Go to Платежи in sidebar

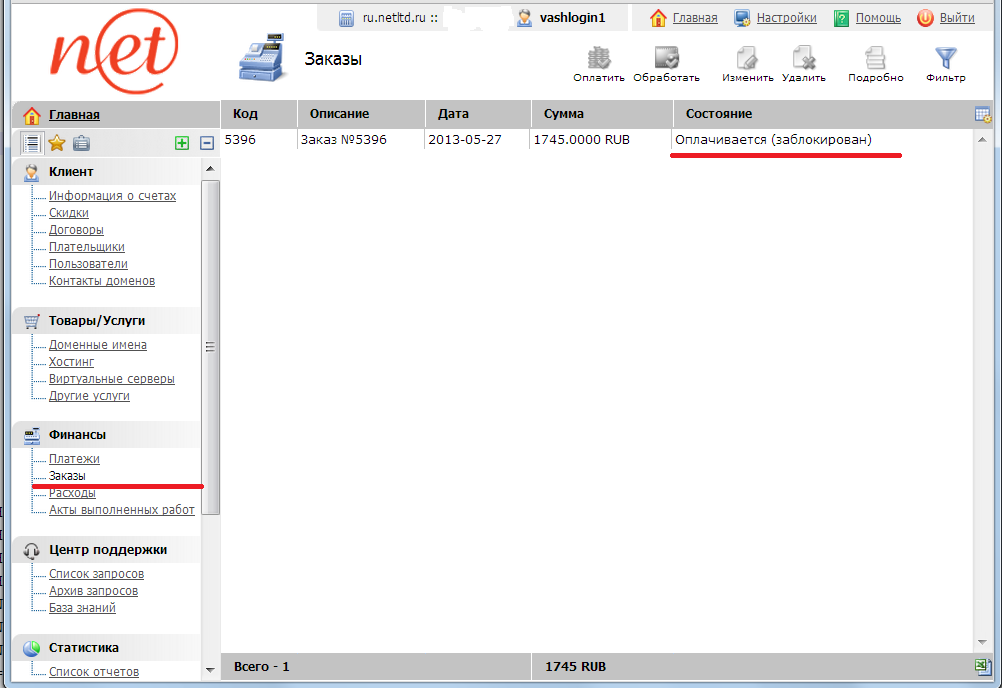[74, 459]
